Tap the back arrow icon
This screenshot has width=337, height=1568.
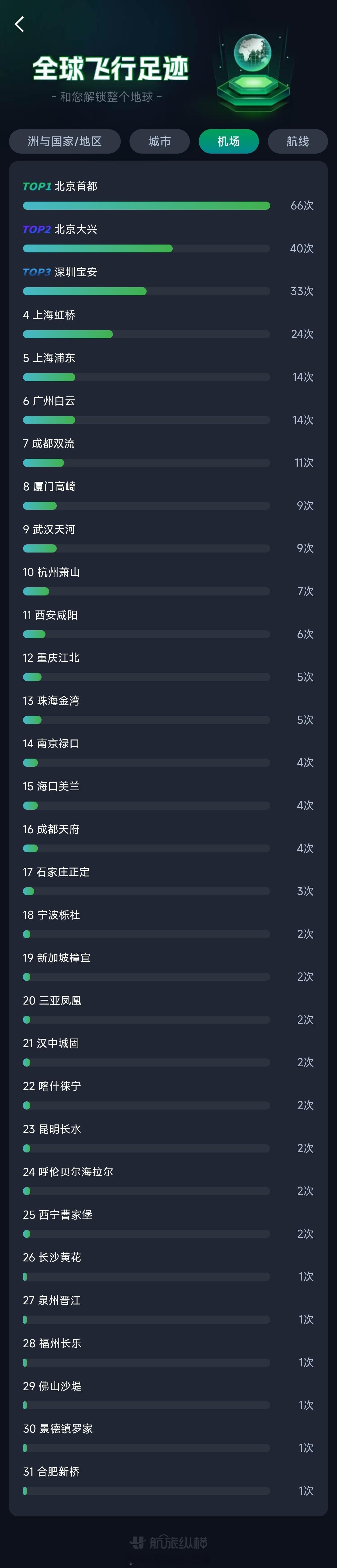19,24
